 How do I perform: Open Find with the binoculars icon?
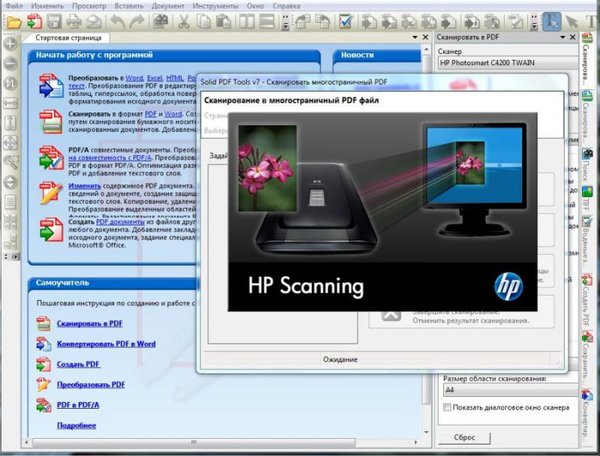[x=160, y=21]
